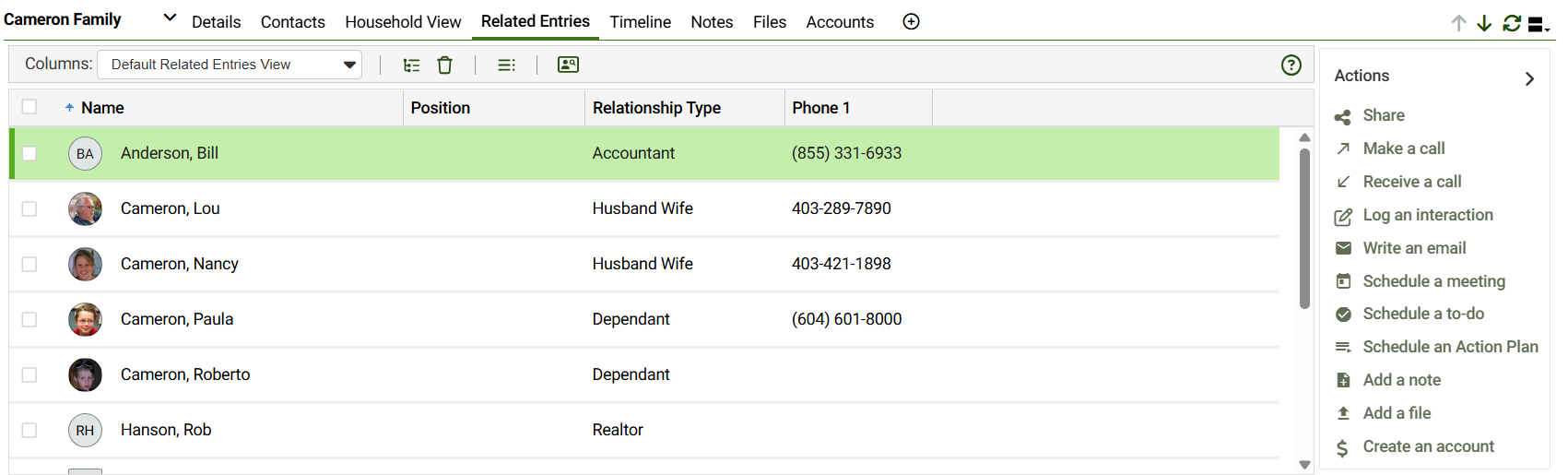Click the tree view toolbar icon
This screenshot has height=475, width=1568.
(412, 65)
